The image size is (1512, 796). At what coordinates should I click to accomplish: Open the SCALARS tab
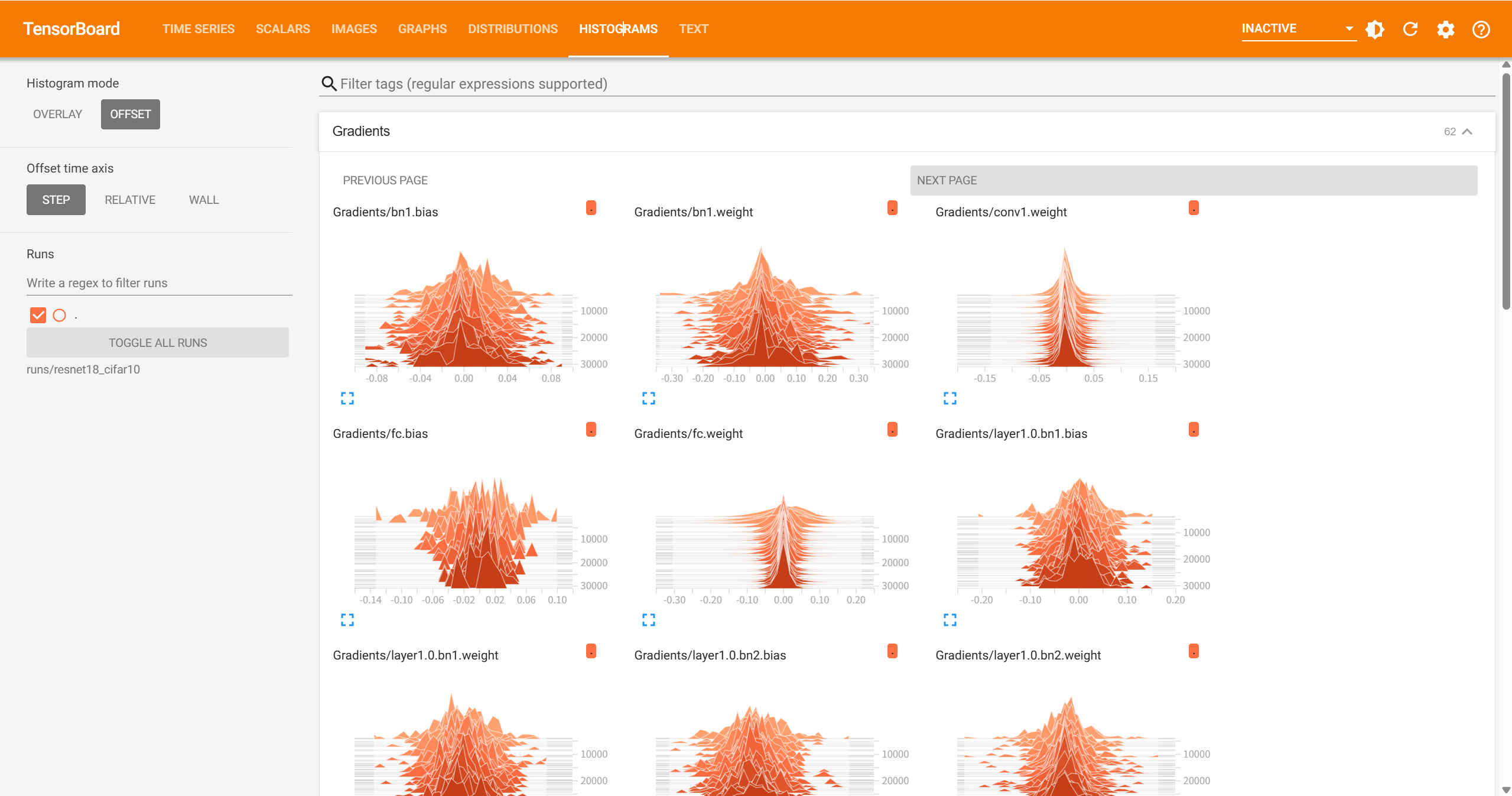(x=282, y=28)
